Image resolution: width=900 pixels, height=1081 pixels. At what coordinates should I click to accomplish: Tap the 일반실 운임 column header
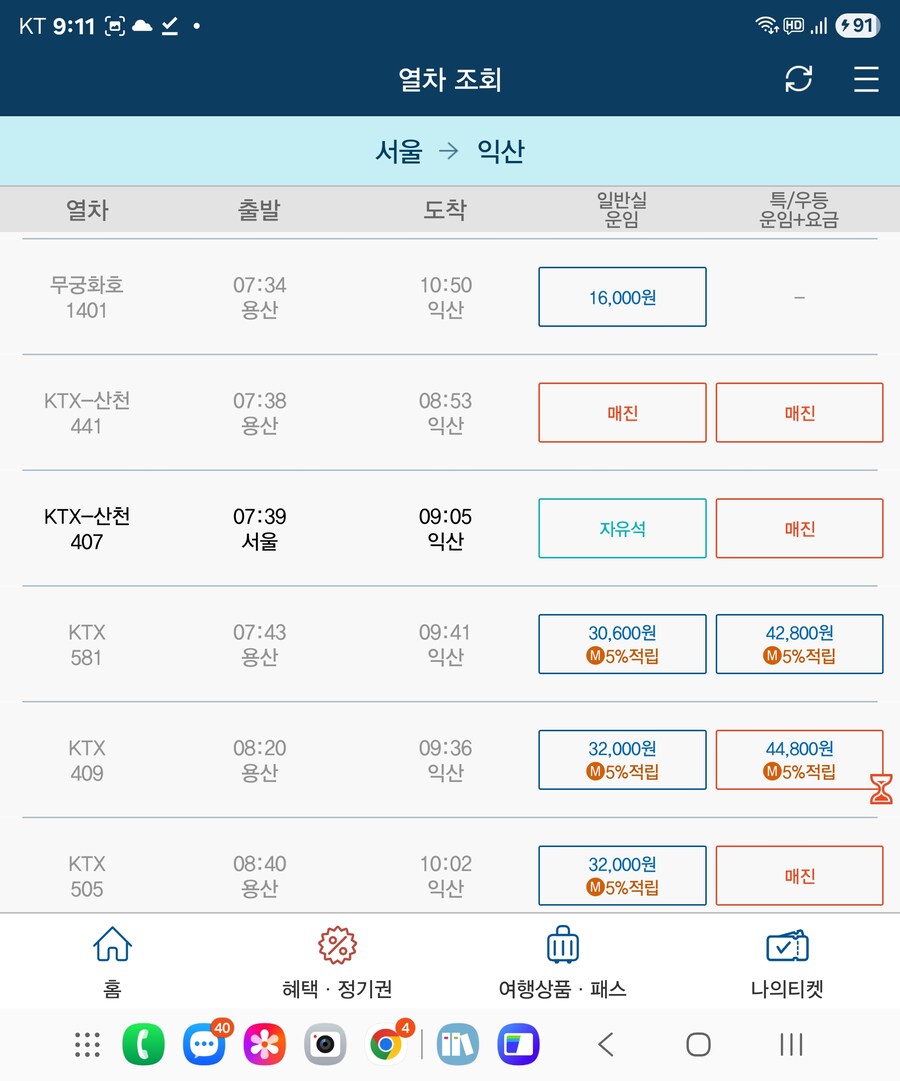[622, 210]
